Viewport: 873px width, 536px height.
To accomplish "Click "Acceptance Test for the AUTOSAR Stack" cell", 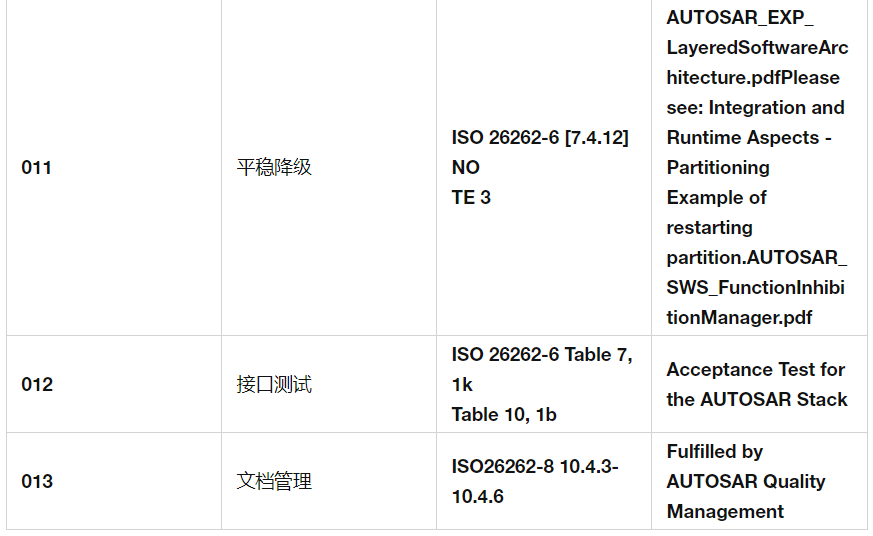I will click(757, 384).
